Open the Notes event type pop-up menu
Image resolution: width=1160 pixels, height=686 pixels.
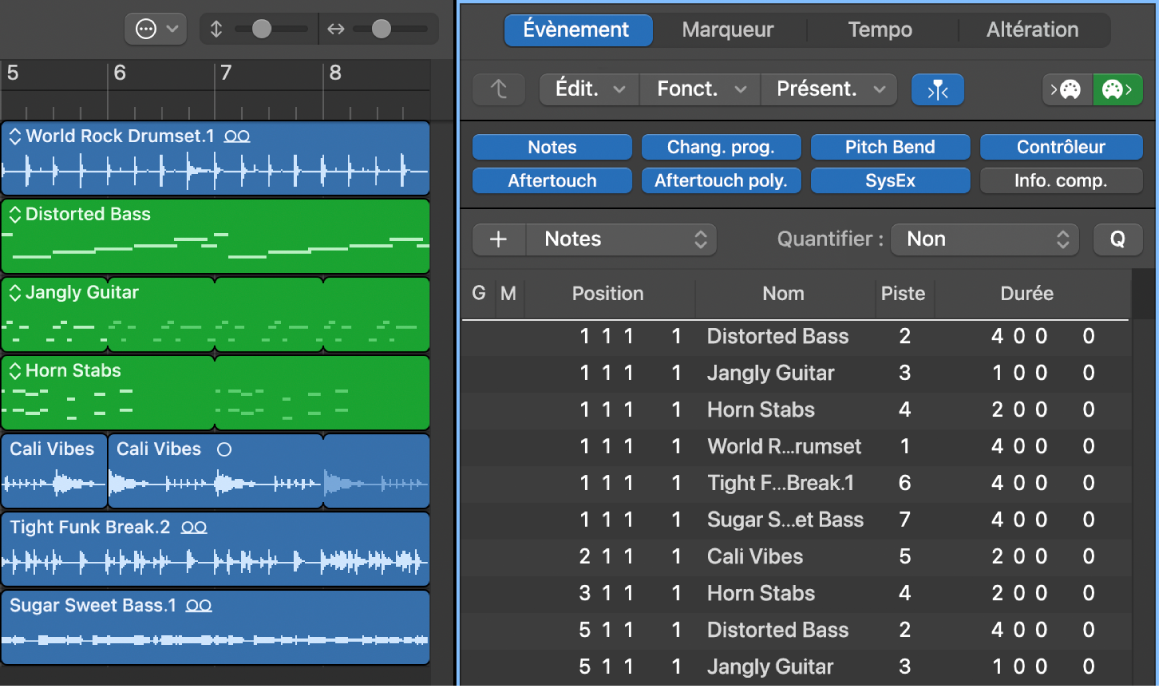(x=621, y=239)
